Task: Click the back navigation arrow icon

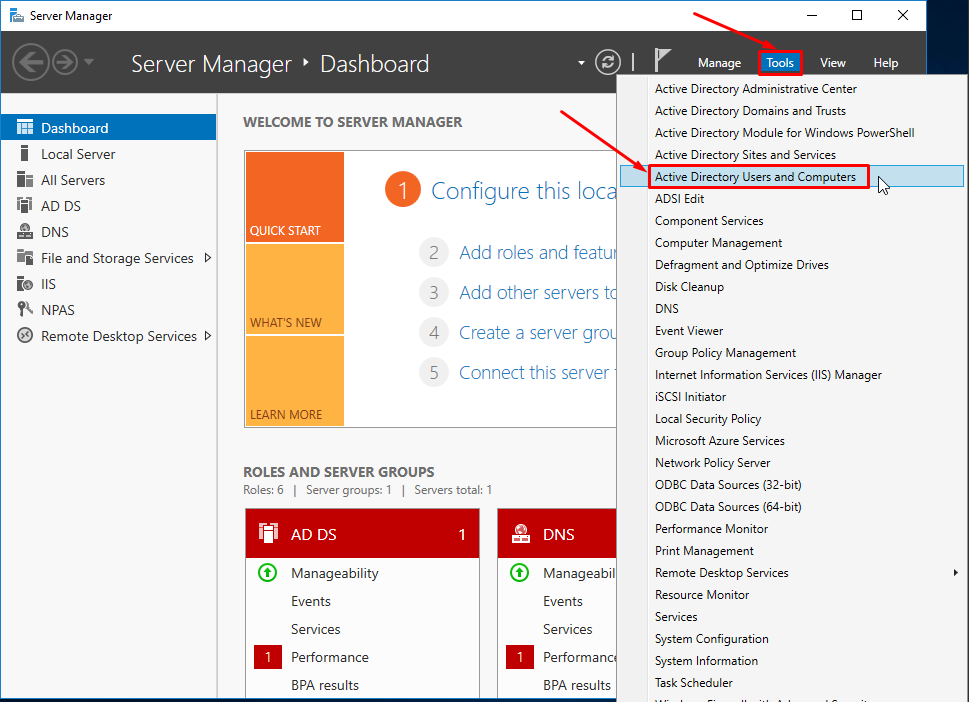Action: 30,62
